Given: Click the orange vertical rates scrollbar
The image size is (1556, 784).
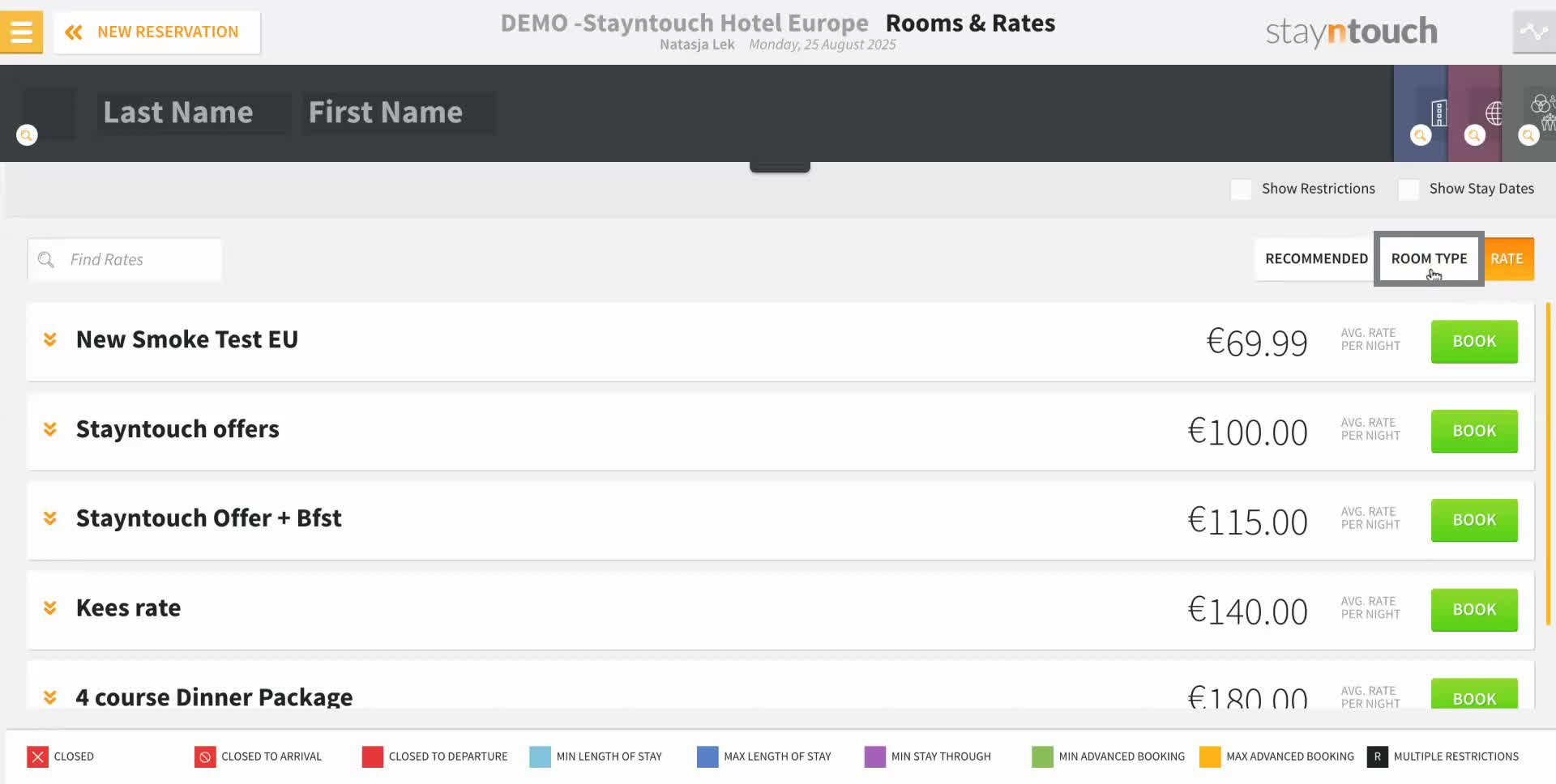Looking at the screenshot, I should tap(1548, 463).
